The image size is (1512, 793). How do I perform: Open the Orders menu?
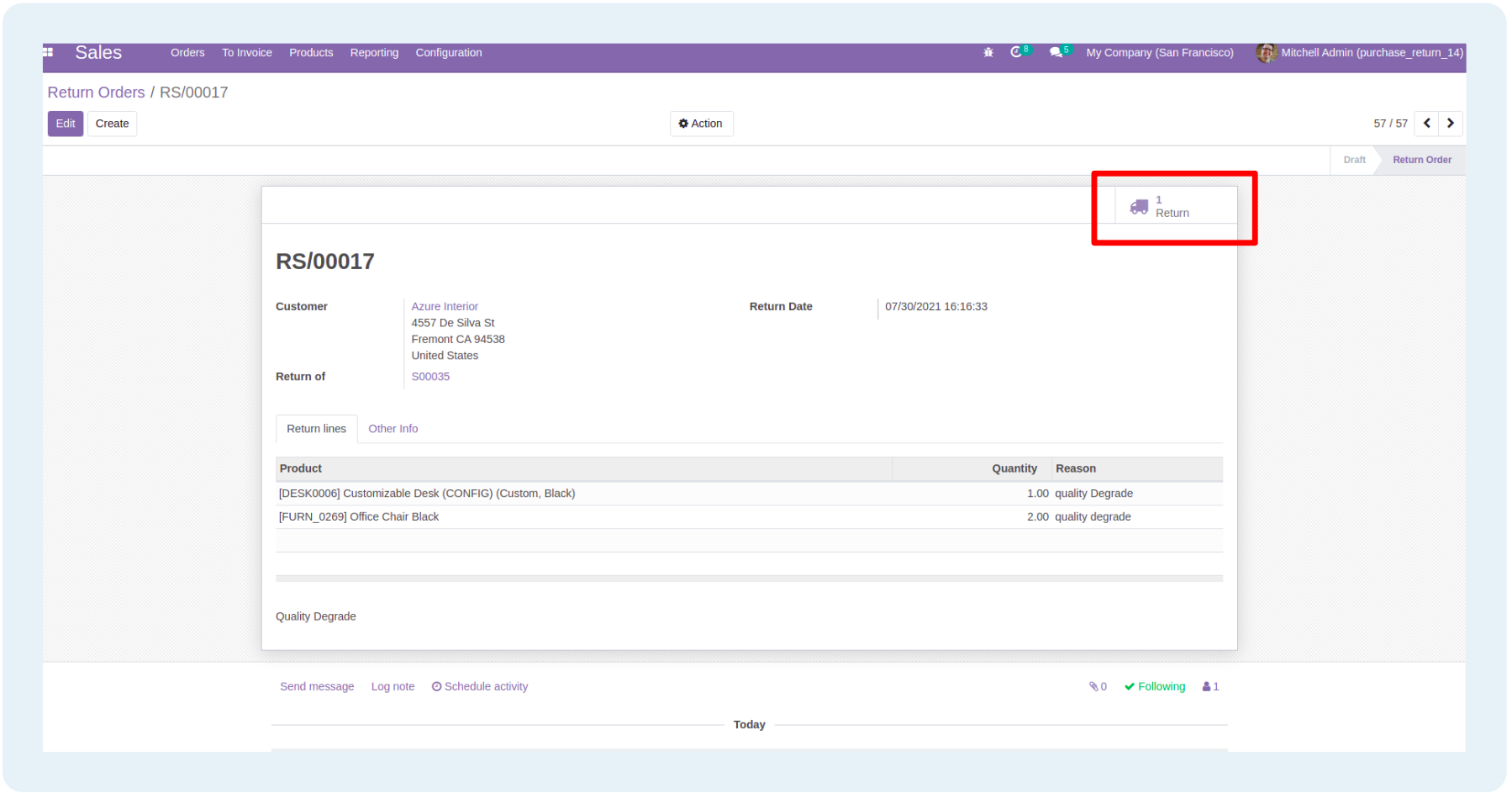click(187, 52)
